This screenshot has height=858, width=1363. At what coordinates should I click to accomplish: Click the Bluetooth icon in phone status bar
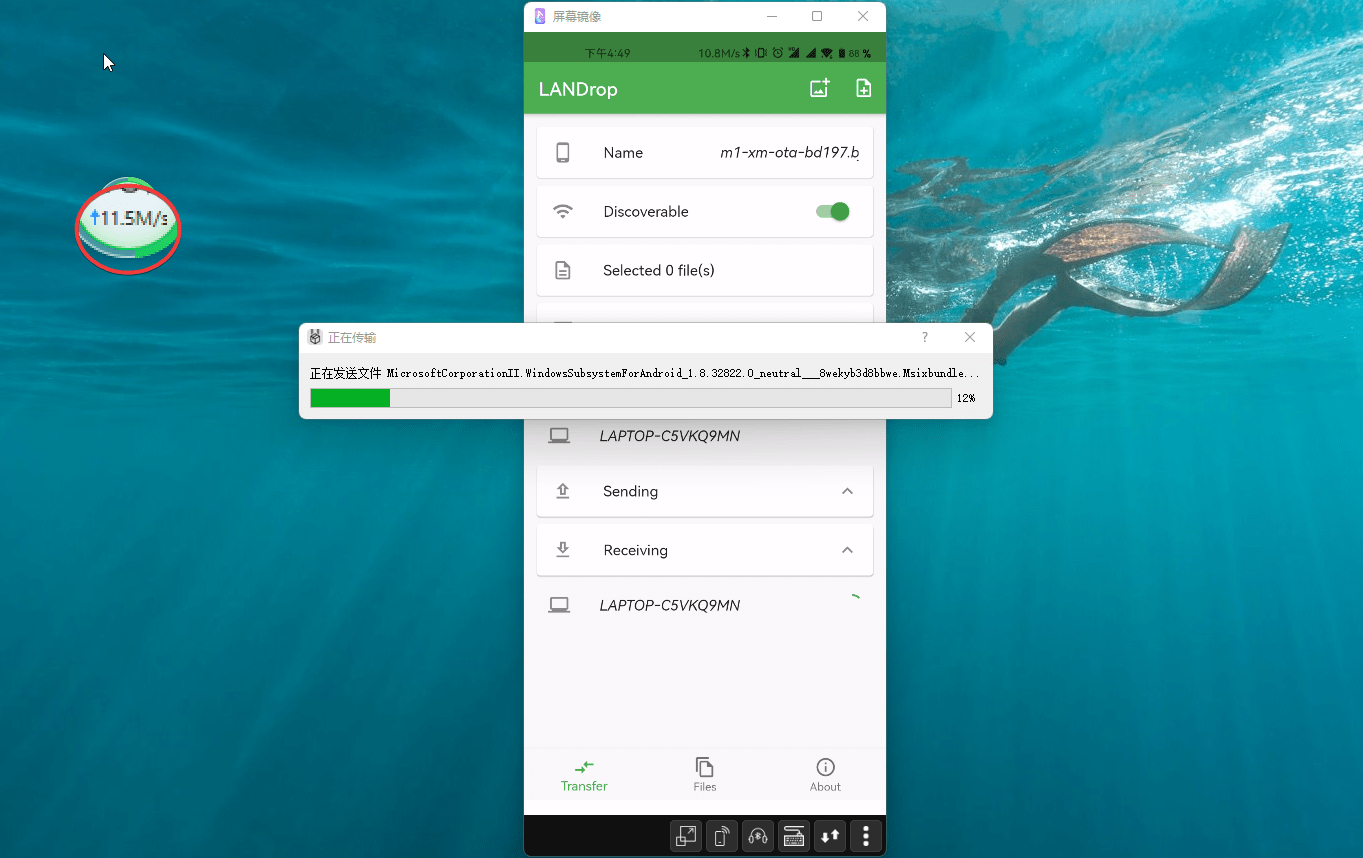tap(746, 53)
